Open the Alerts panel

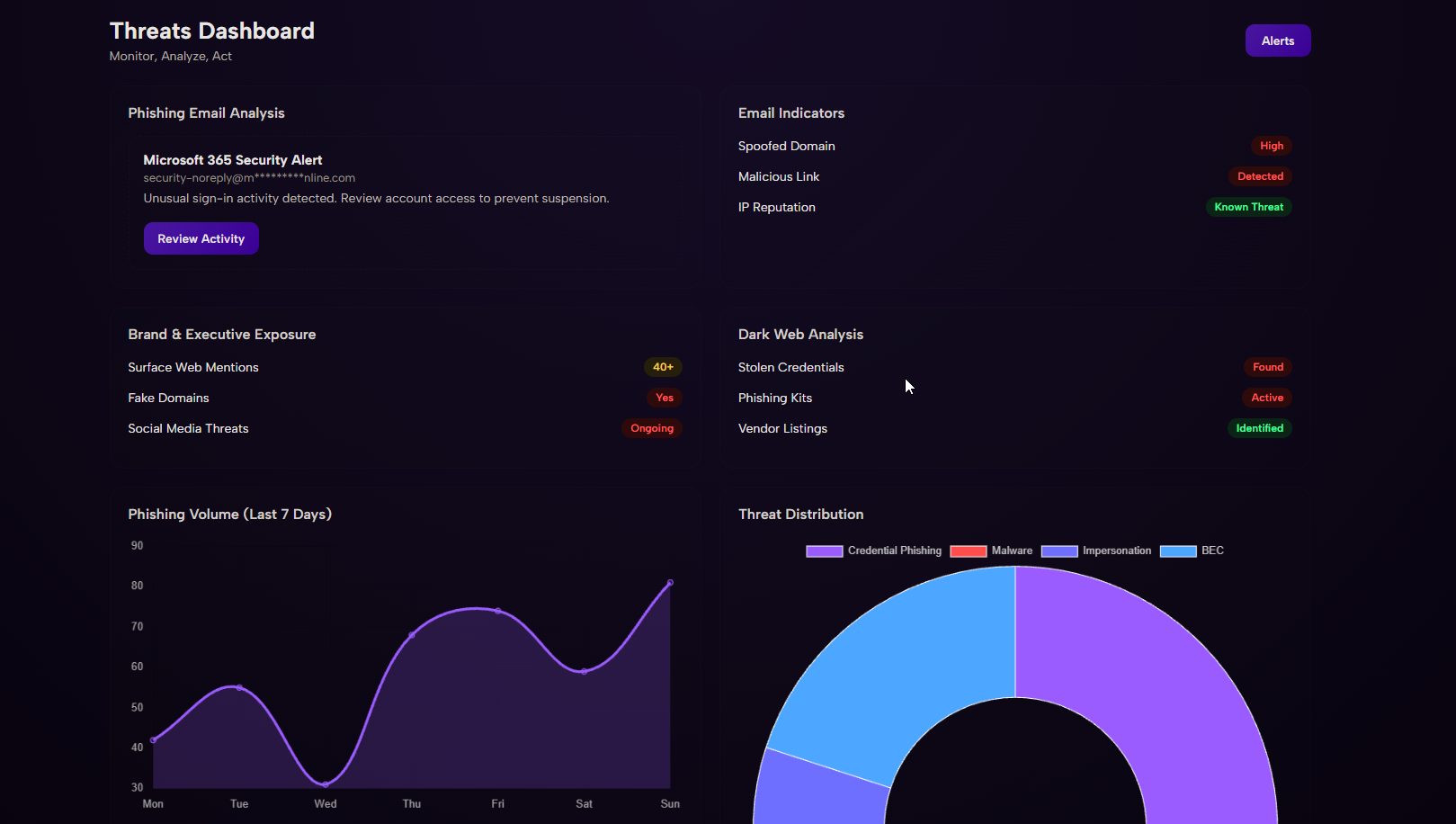click(1277, 40)
